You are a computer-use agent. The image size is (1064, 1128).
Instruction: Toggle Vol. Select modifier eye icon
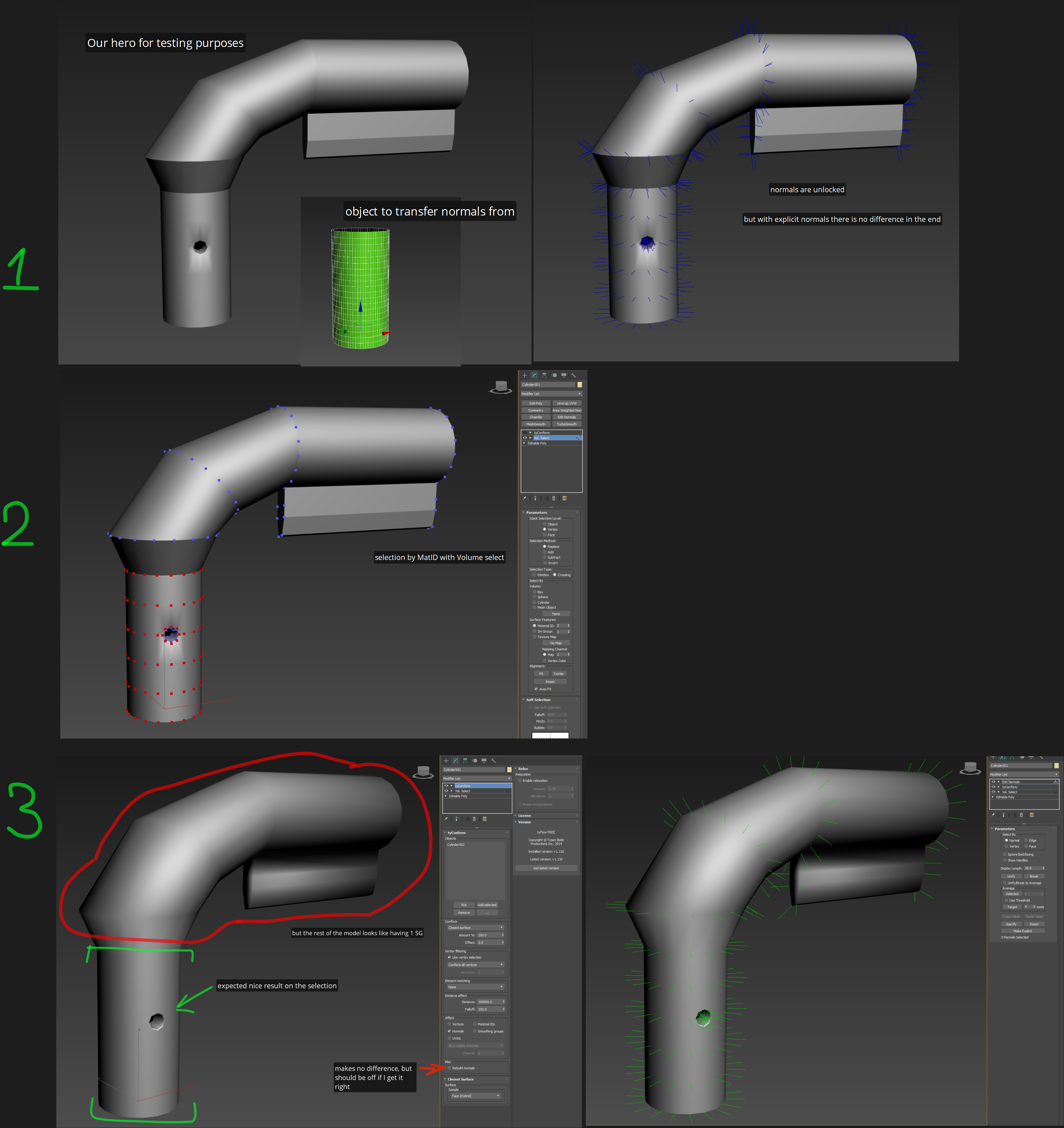point(525,438)
